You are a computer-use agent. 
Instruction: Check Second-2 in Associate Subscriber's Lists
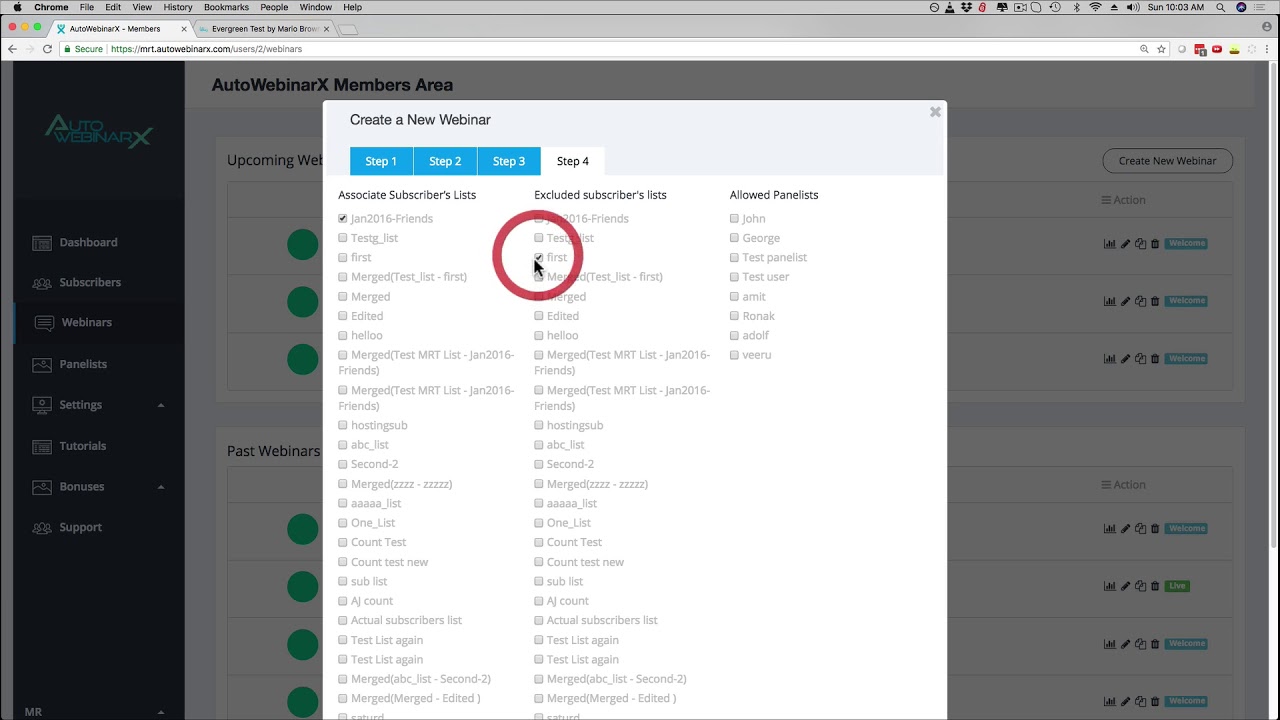(x=343, y=465)
